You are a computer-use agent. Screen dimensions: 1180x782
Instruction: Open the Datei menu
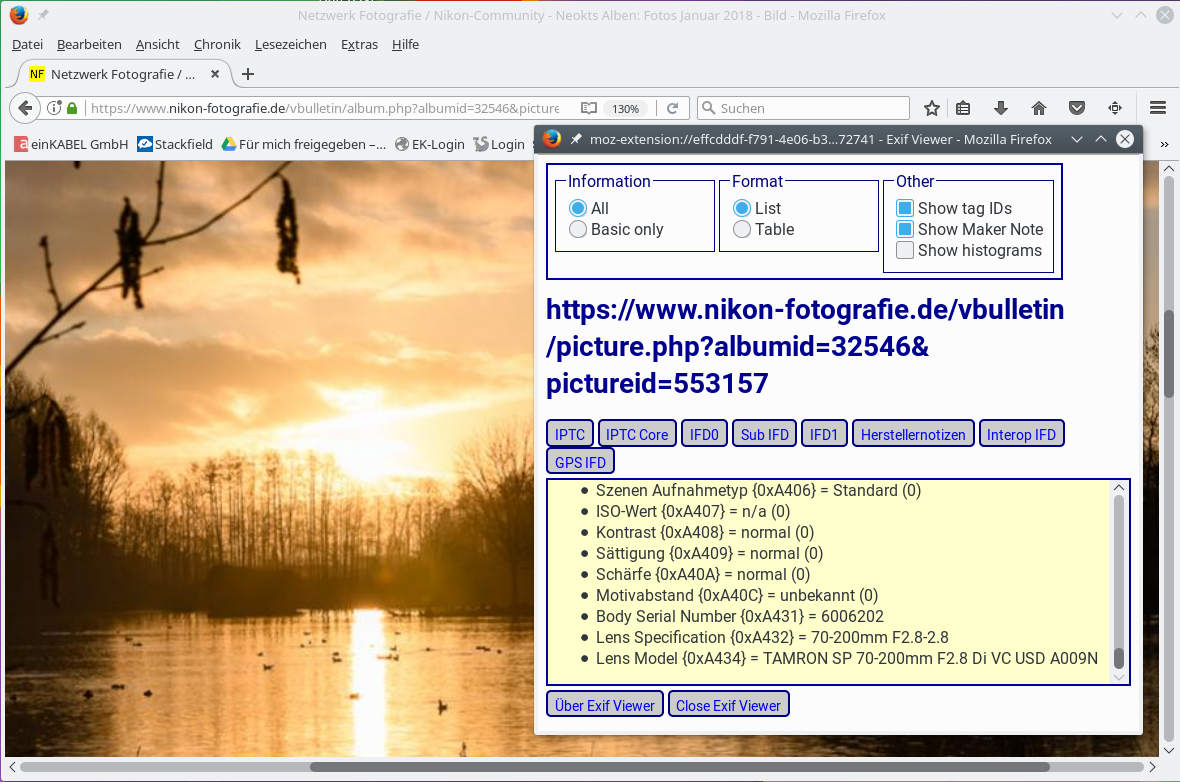point(27,44)
